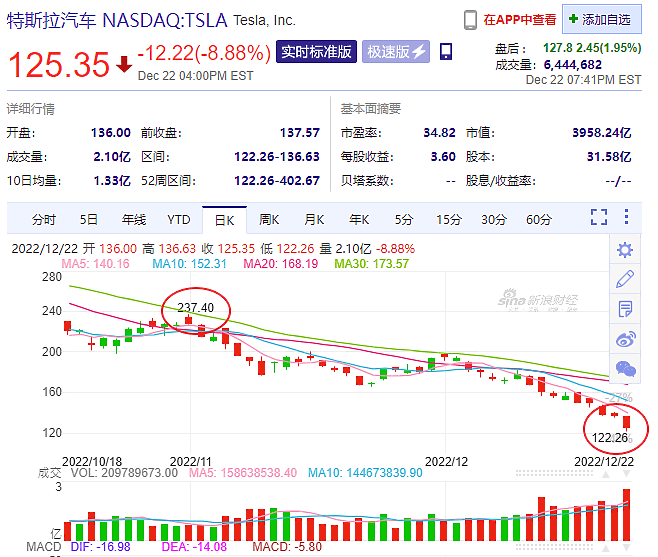Open the three-dot more options menu

click(x=626, y=217)
